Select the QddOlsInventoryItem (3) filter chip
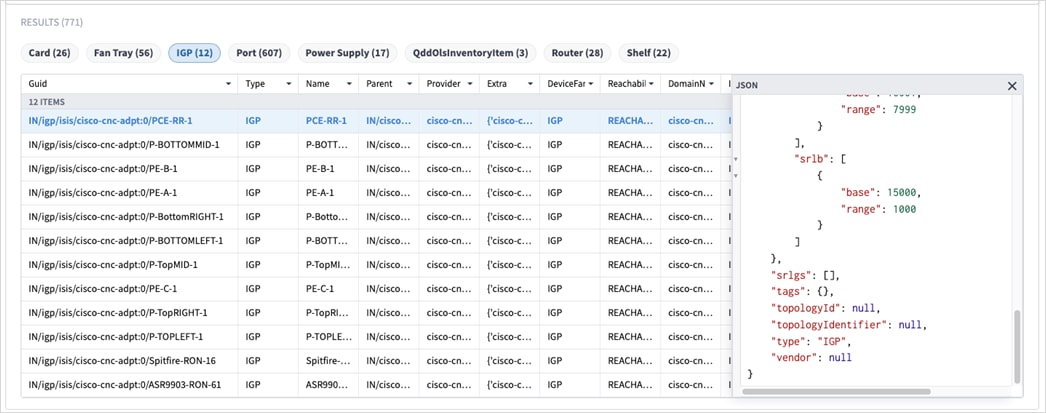The width and height of the screenshot is (1046, 413). click(x=470, y=53)
